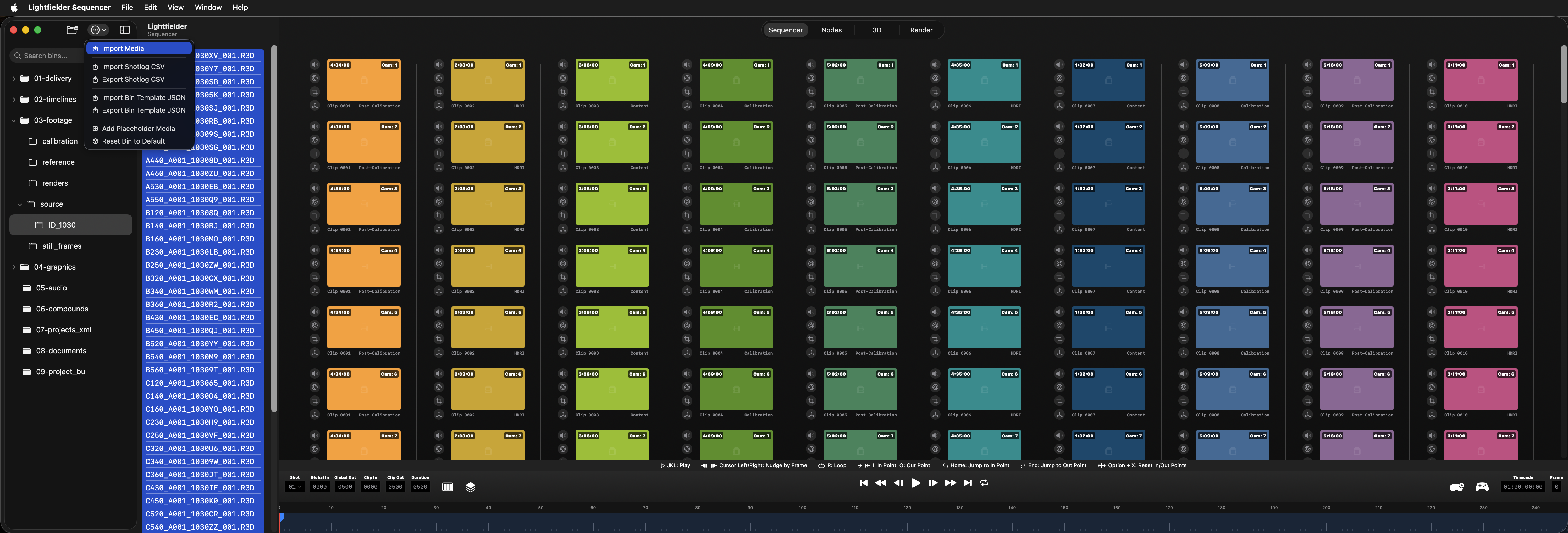Click the column grid view icon

448,487
